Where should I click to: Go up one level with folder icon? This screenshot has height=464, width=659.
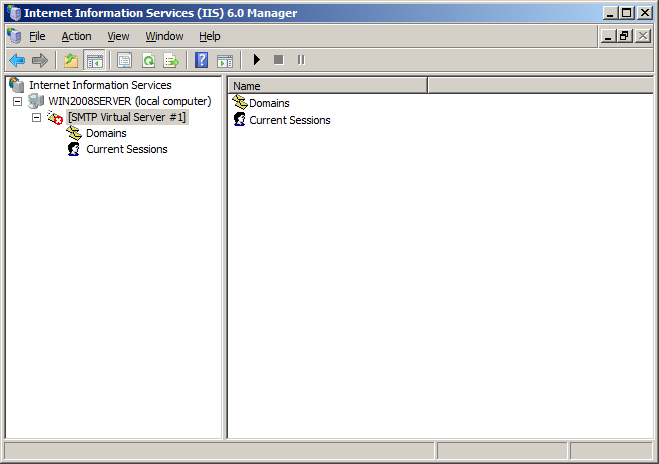pos(71,61)
